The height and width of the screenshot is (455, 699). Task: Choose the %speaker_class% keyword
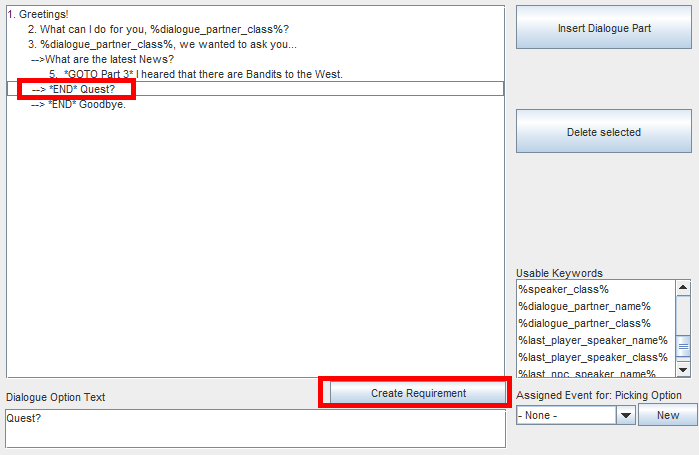coord(564,289)
